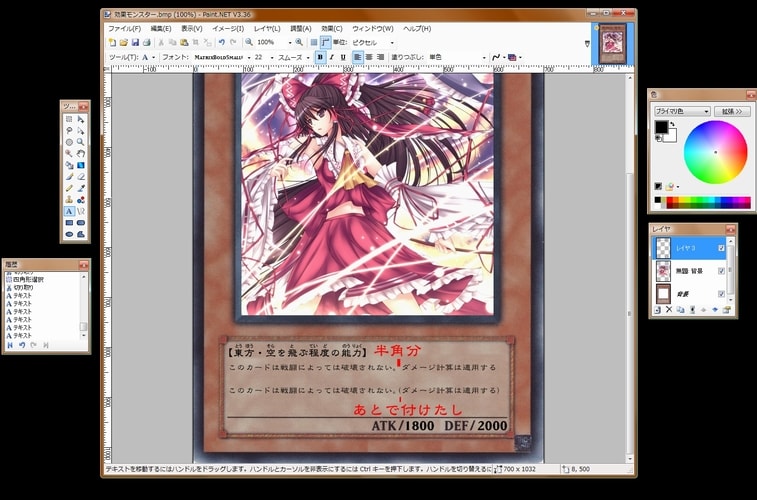This screenshot has height=500, width=757.
Task: Open the ツール(T) tool chooser dropdown
Action: click(154, 57)
